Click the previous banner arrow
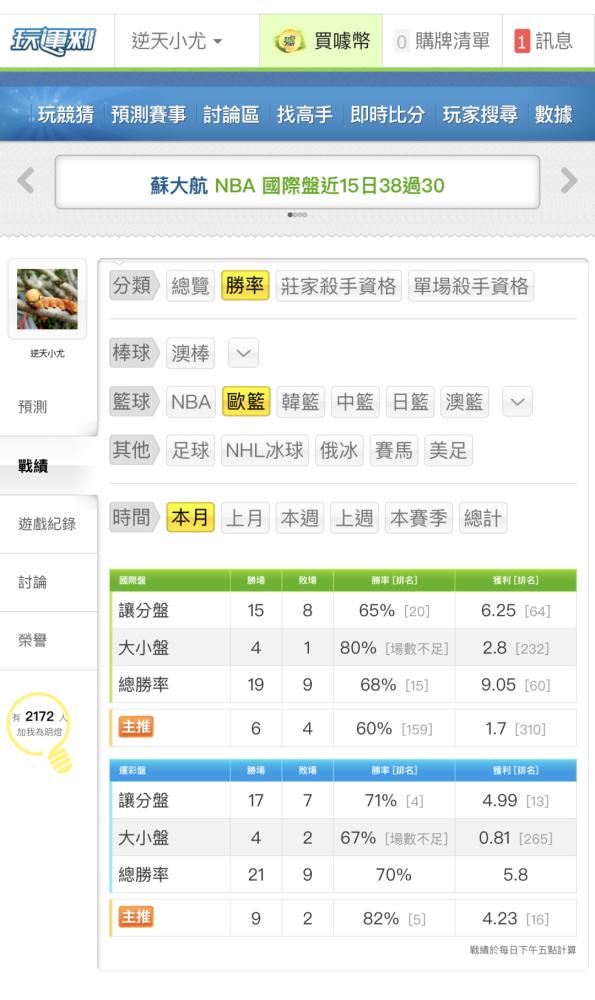 (x=26, y=180)
